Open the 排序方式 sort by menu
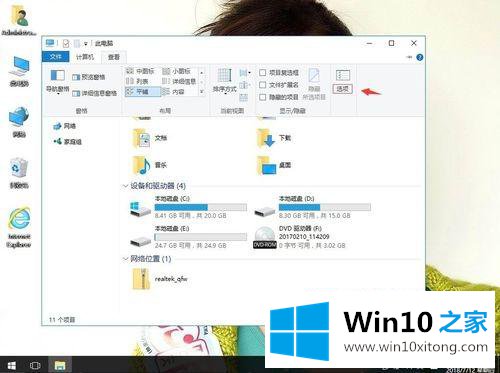The width and height of the screenshot is (500, 373). coord(225,81)
